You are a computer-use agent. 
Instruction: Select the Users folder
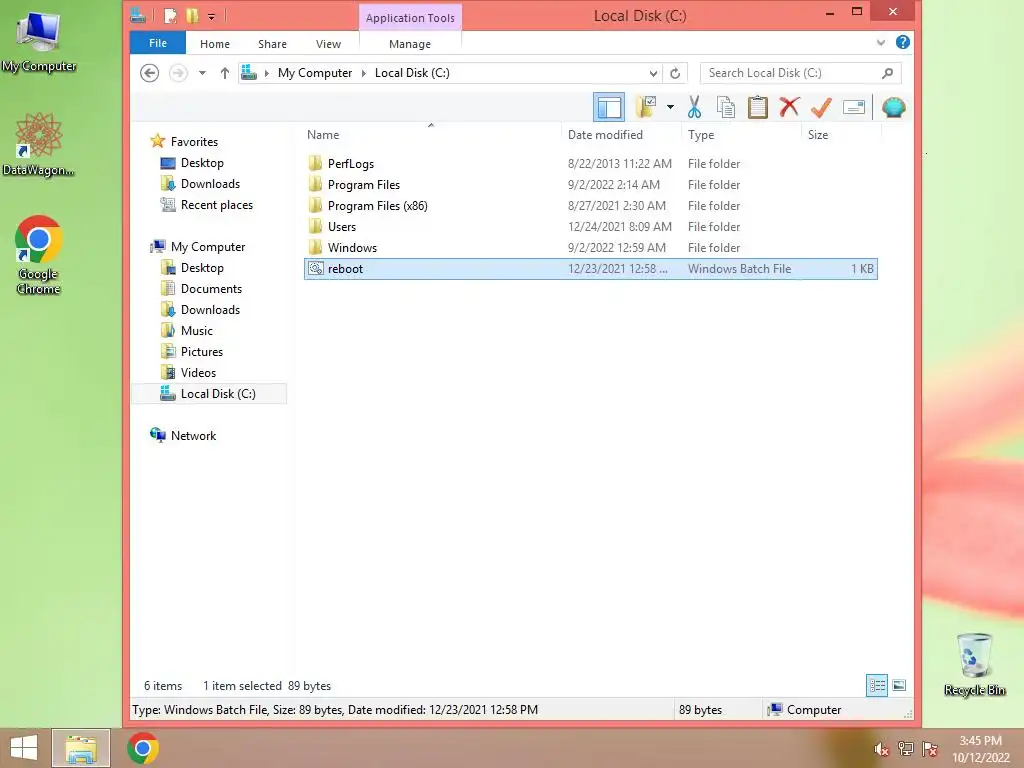[x=591, y=226]
